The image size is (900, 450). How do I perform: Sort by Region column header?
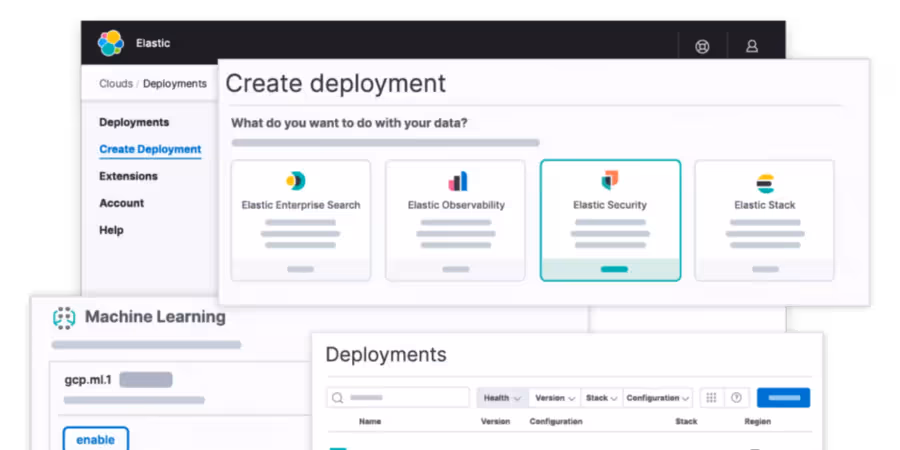758,421
